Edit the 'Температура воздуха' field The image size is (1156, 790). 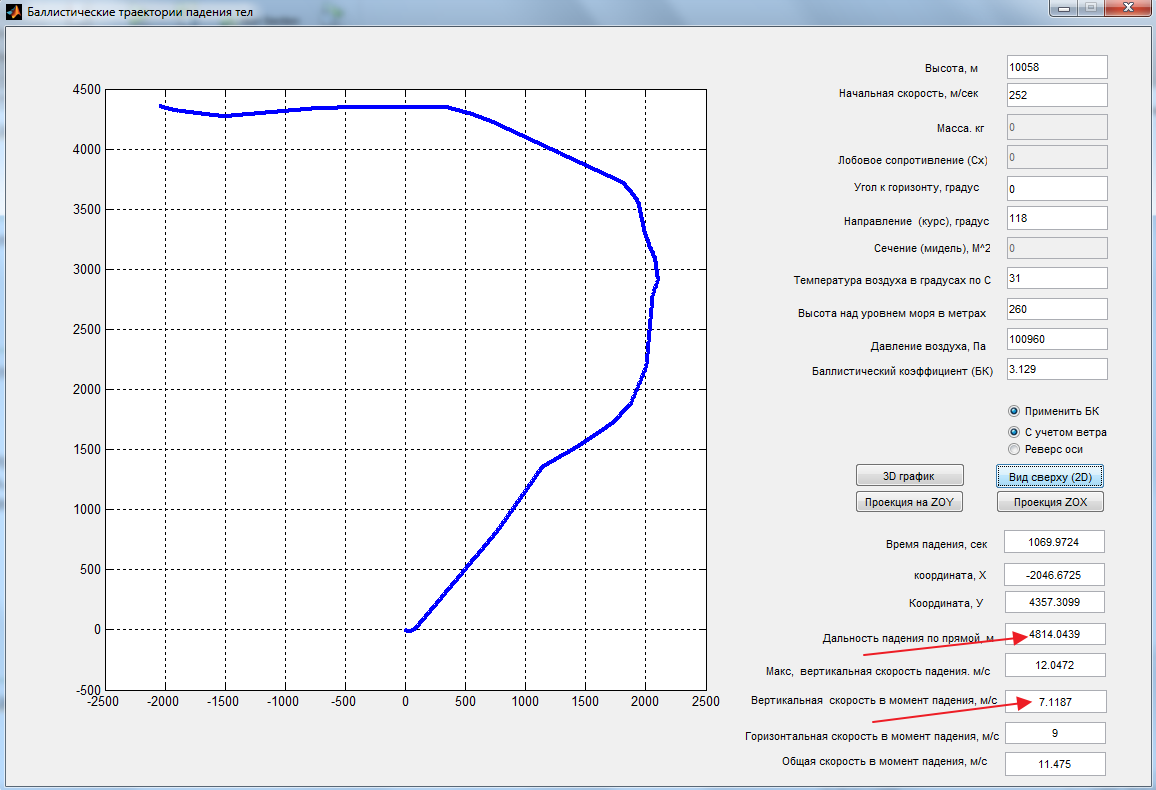1056,278
